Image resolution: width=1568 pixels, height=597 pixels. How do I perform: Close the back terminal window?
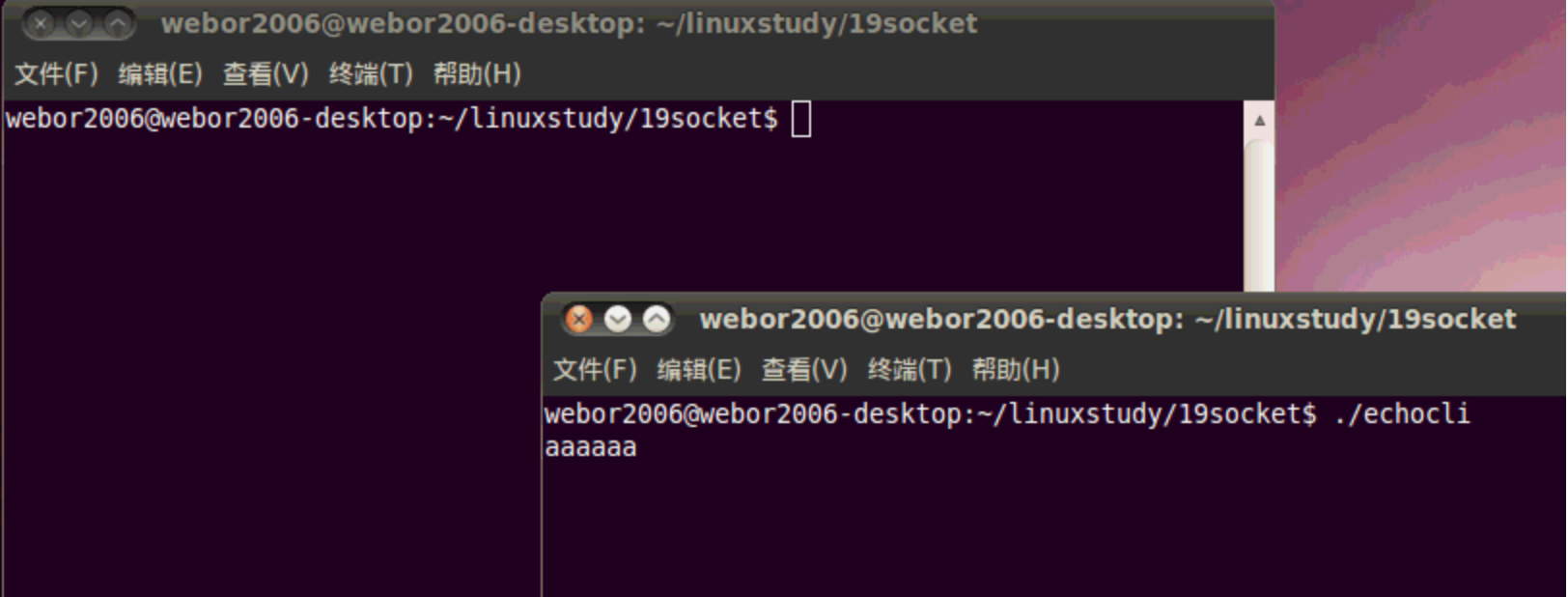click(x=41, y=23)
